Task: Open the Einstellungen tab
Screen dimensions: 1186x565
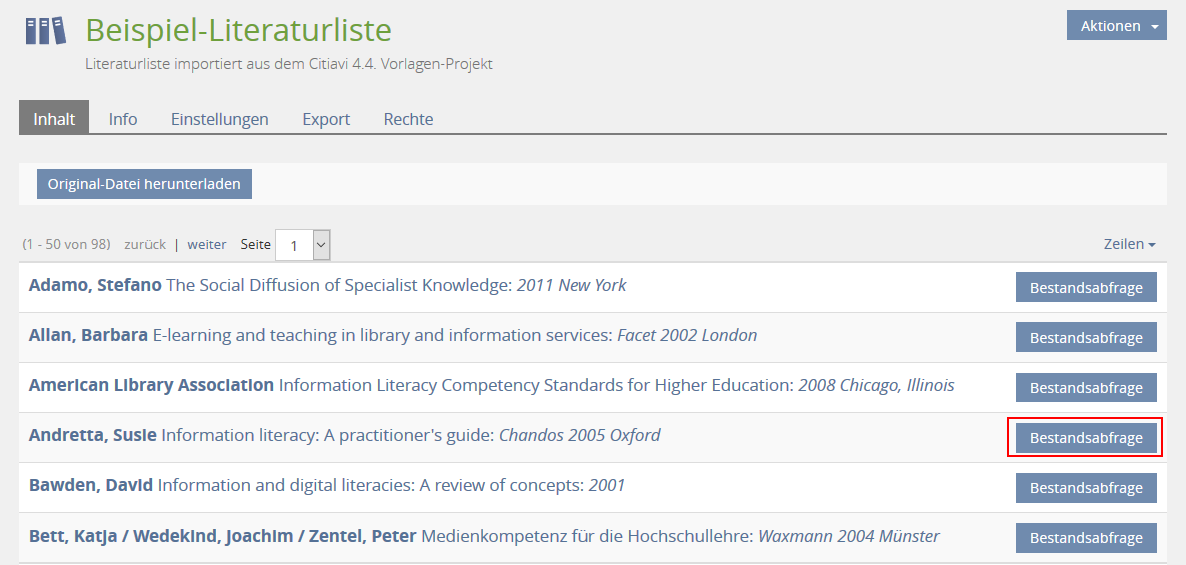Action: [x=219, y=119]
